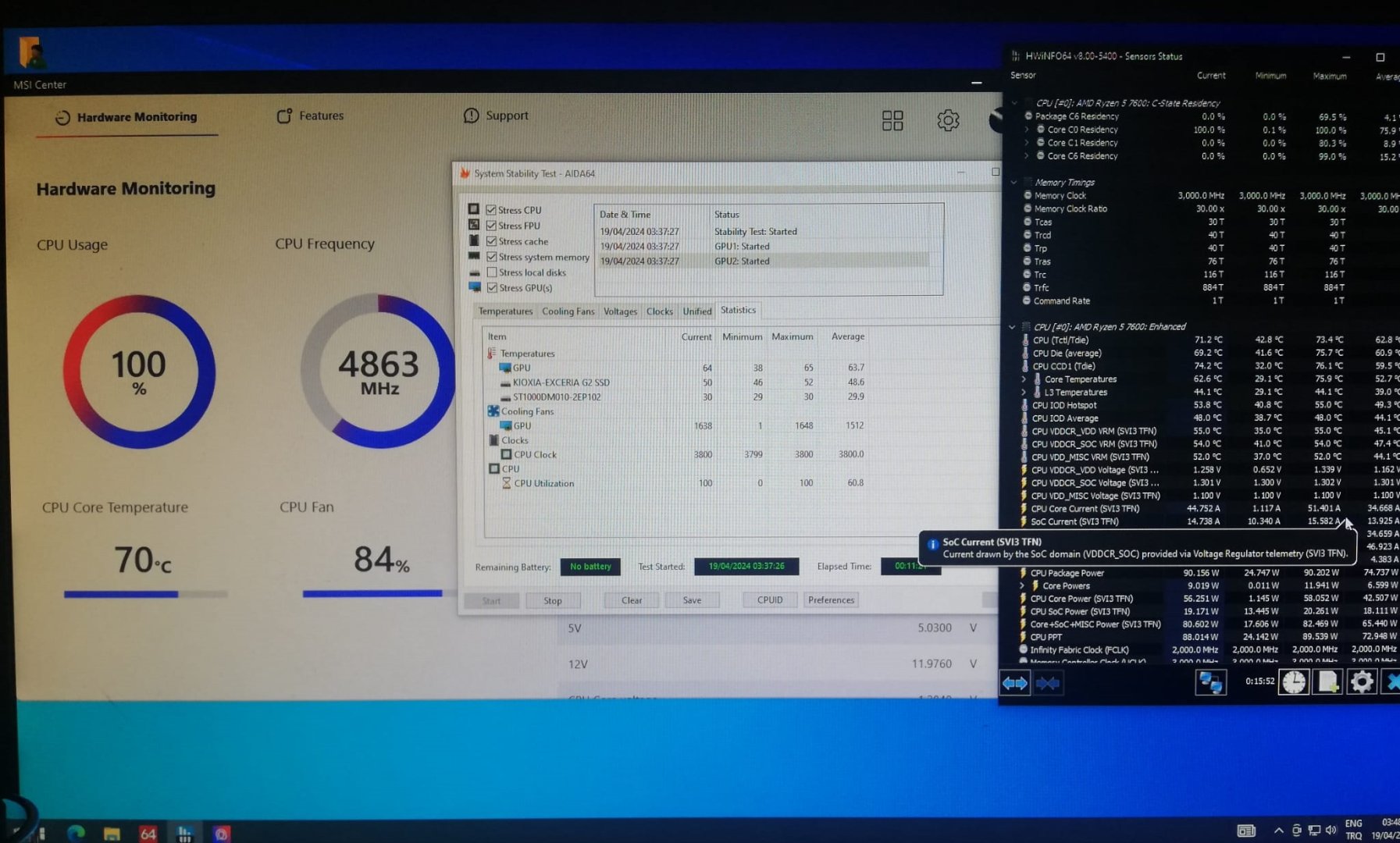Select the 'GPU2: Started' log row

tap(764, 261)
